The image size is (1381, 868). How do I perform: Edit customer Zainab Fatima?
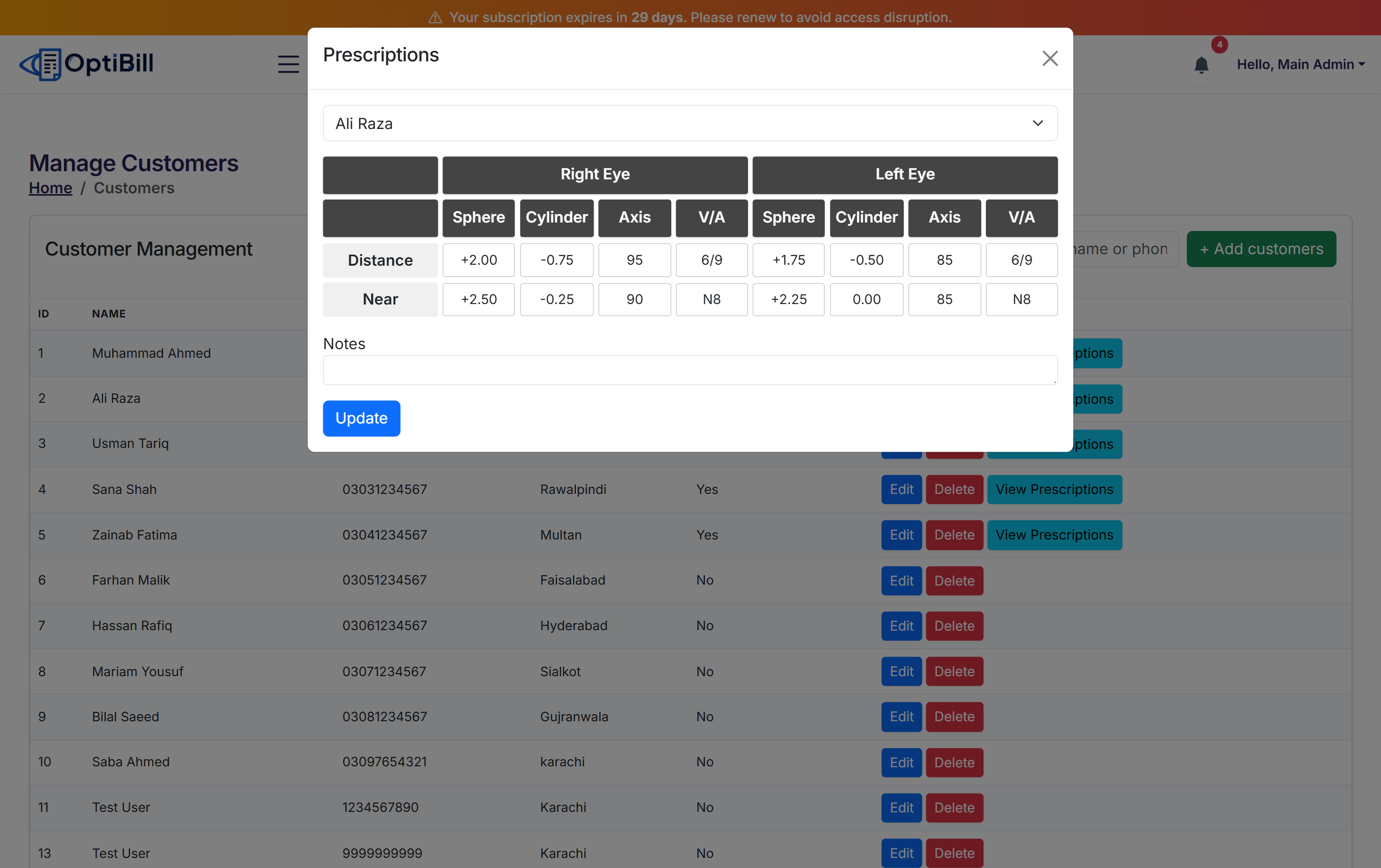point(901,535)
